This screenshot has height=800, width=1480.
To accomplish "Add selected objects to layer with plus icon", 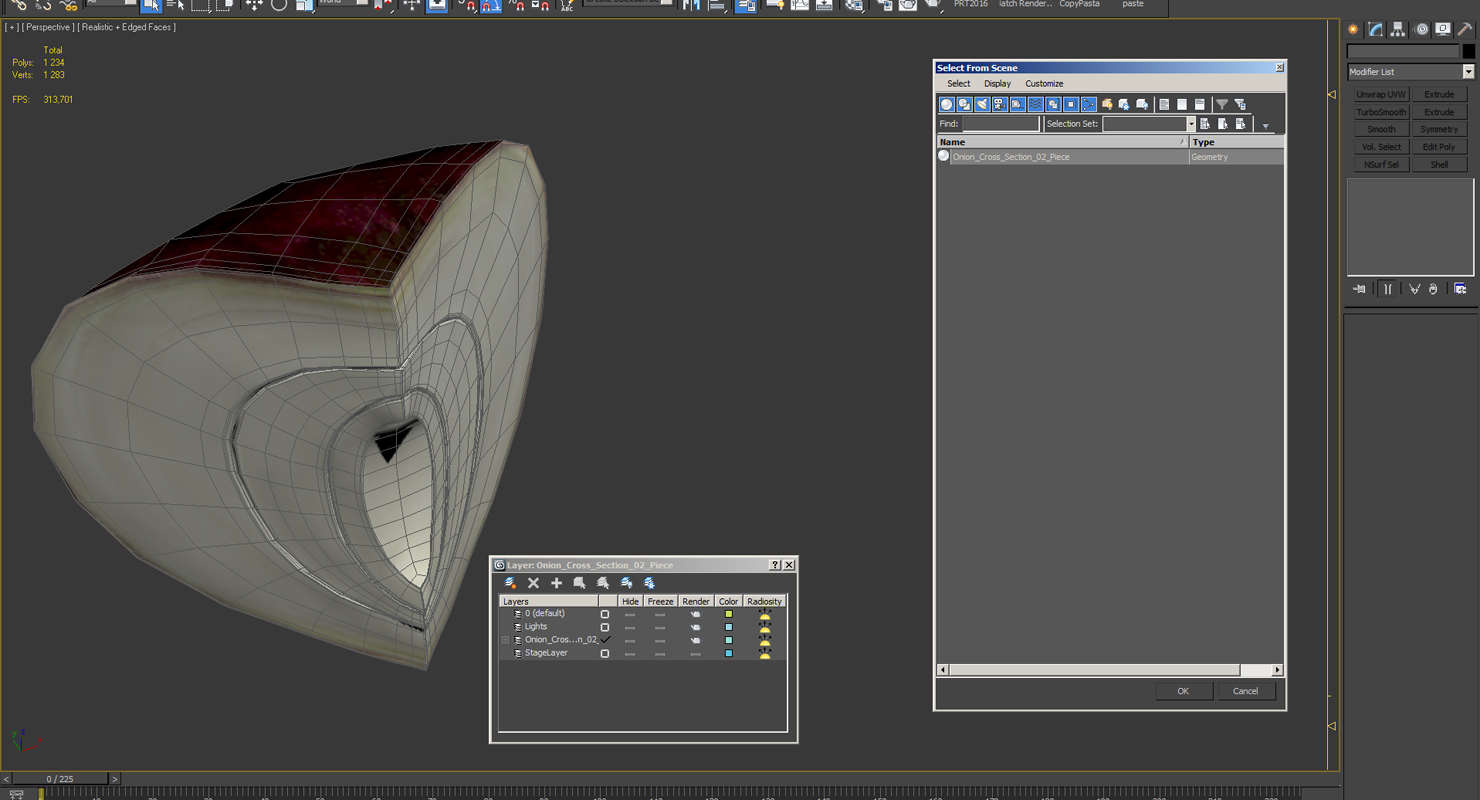I will [556, 583].
